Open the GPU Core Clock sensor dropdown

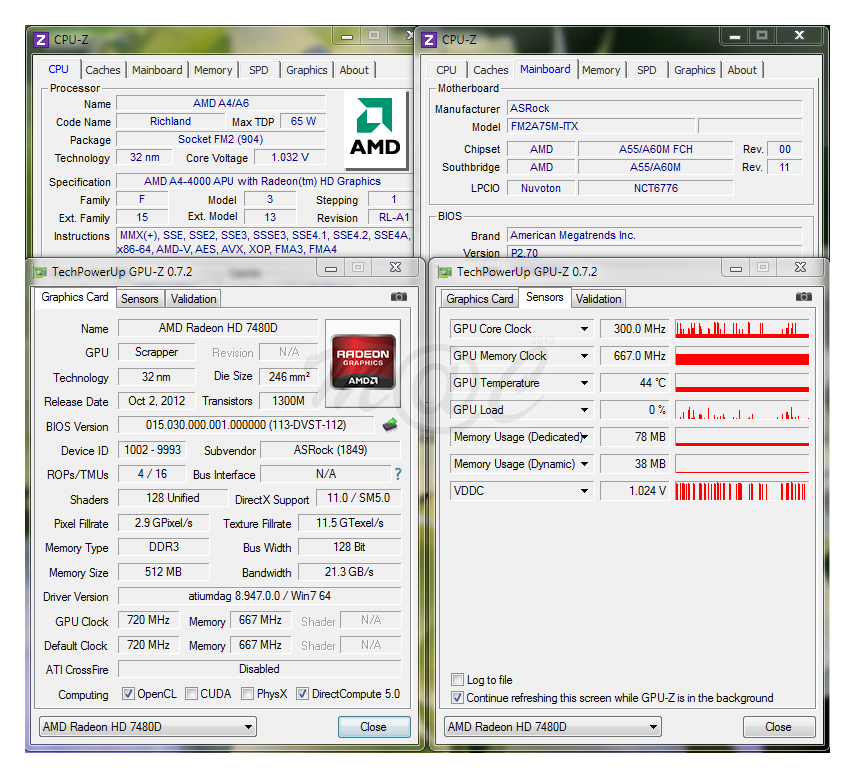click(x=584, y=329)
